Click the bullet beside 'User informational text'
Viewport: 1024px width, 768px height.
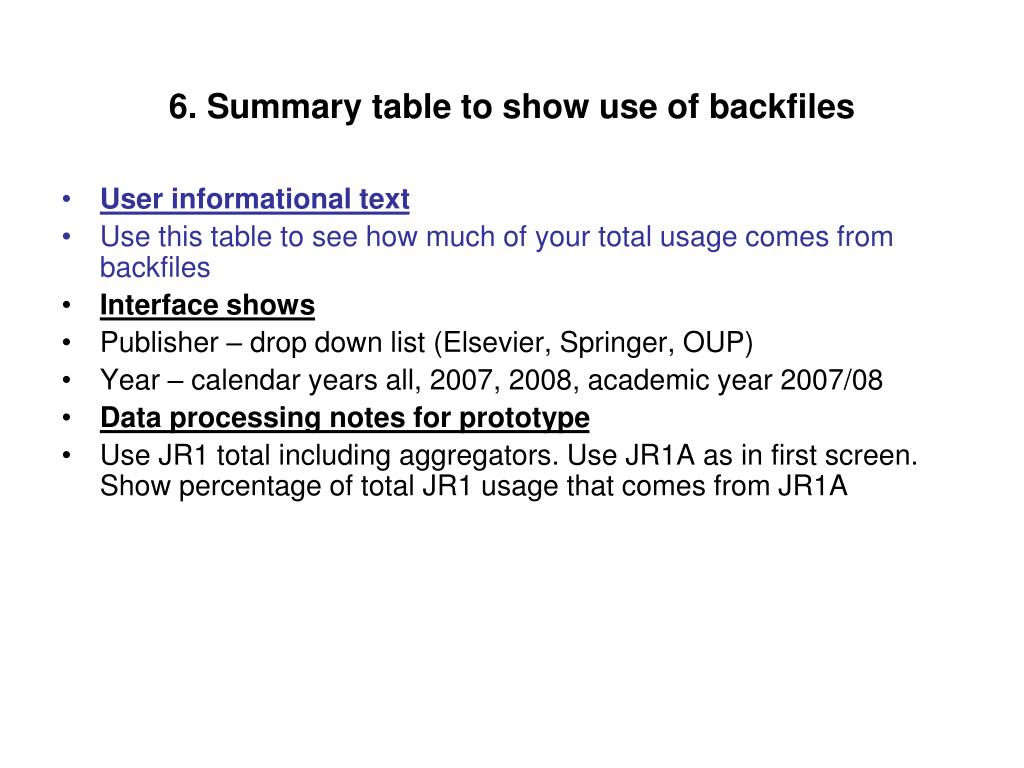pyautogui.click(x=66, y=199)
